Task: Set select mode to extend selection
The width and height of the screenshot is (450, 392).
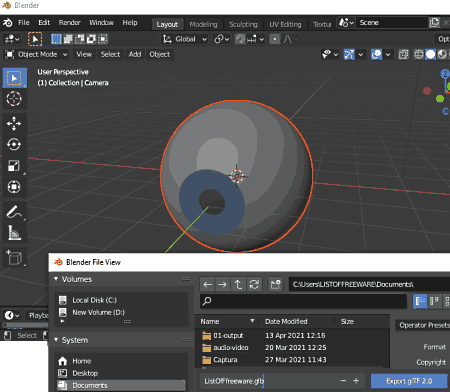Action: click(x=68, y=39)
